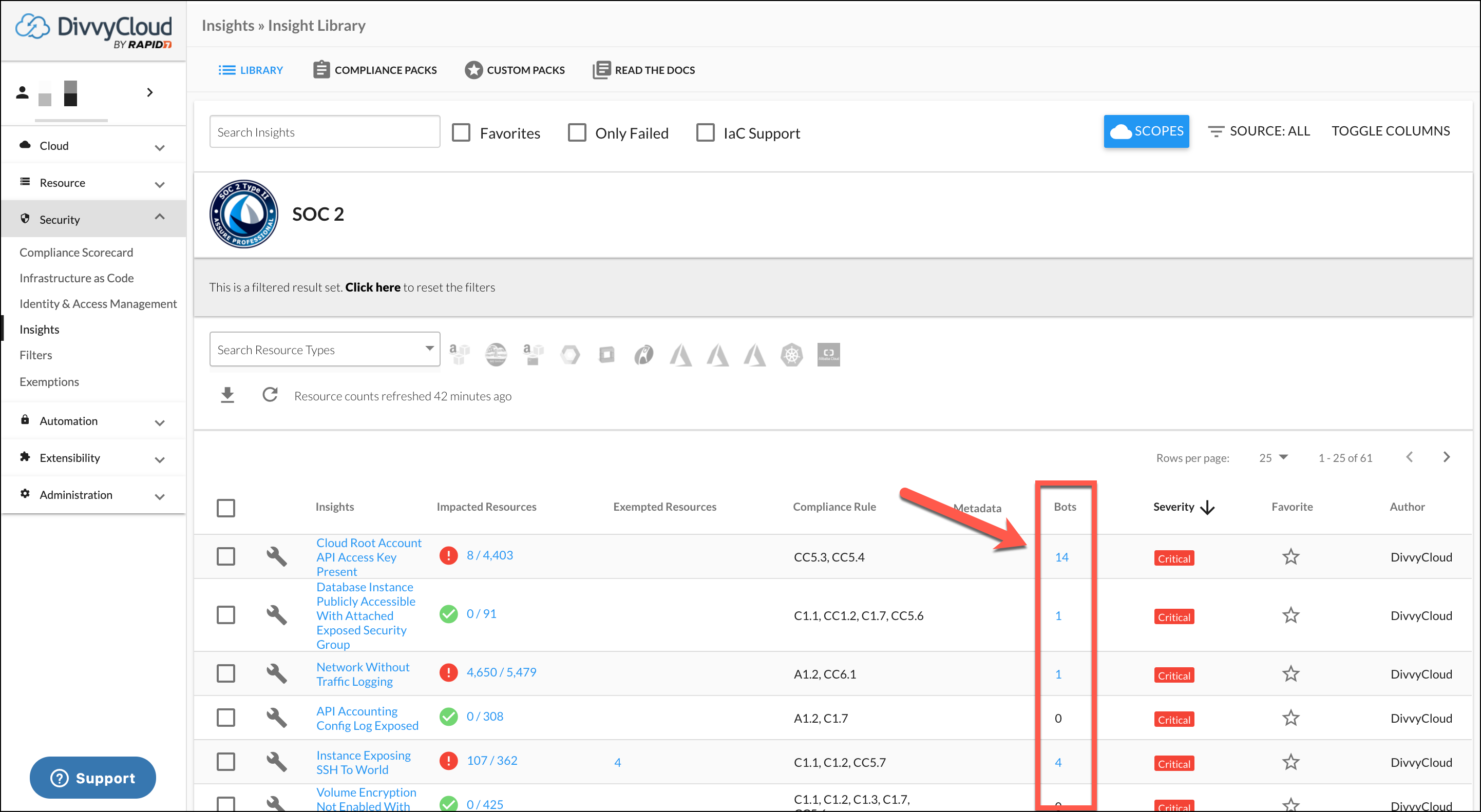This screenshot has width=1481, height=812.
Task: Click wrench icon for Network Without Traffic Logging
Action: click(277, 673)
